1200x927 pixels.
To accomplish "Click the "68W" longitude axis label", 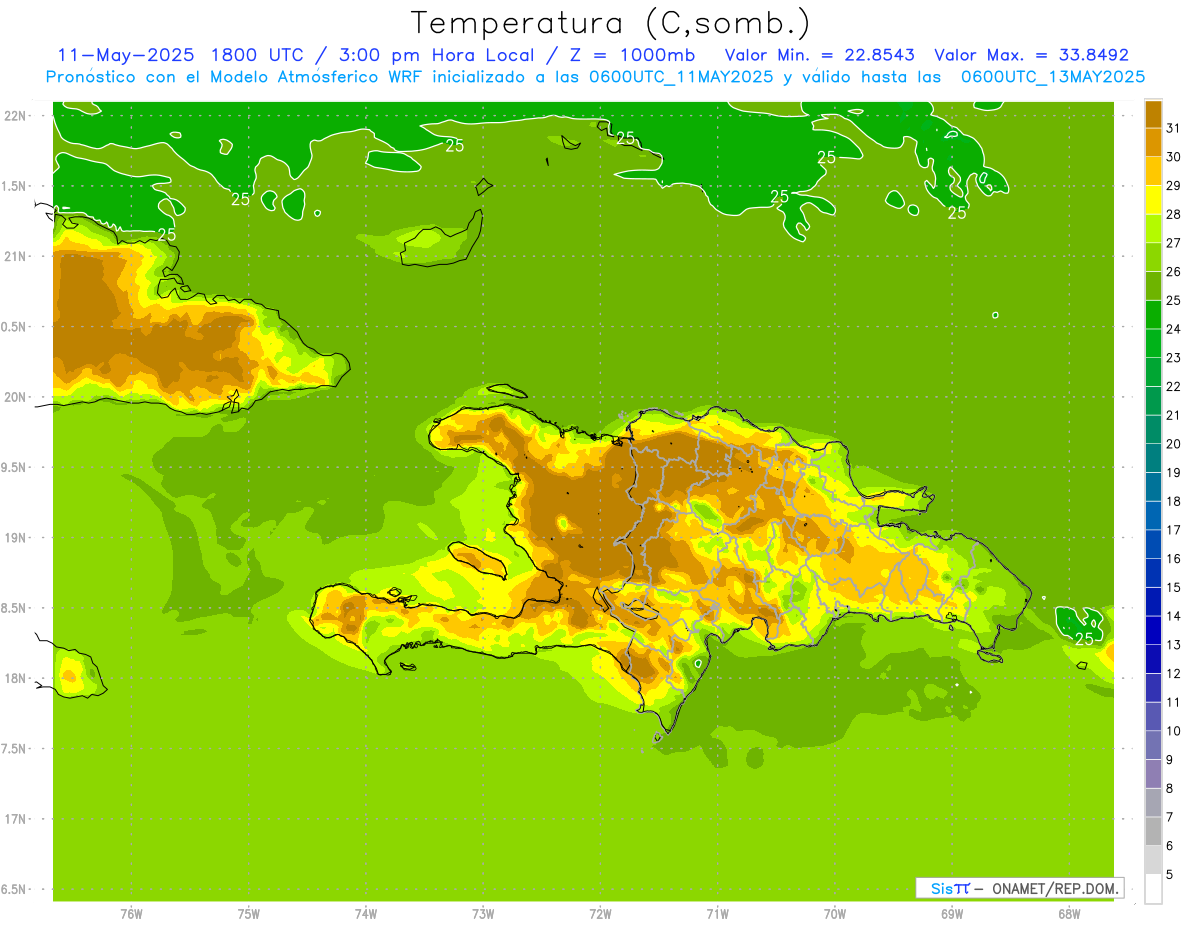I will pyautogui.click(x=1069, y=914).
